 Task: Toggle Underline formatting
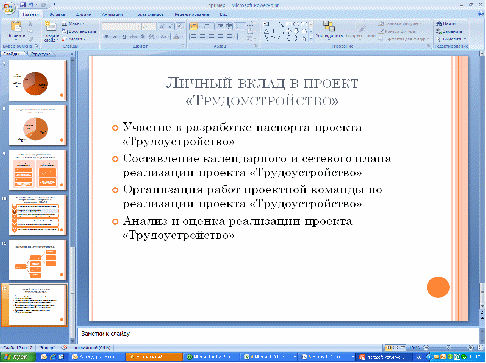coord(124,36)
